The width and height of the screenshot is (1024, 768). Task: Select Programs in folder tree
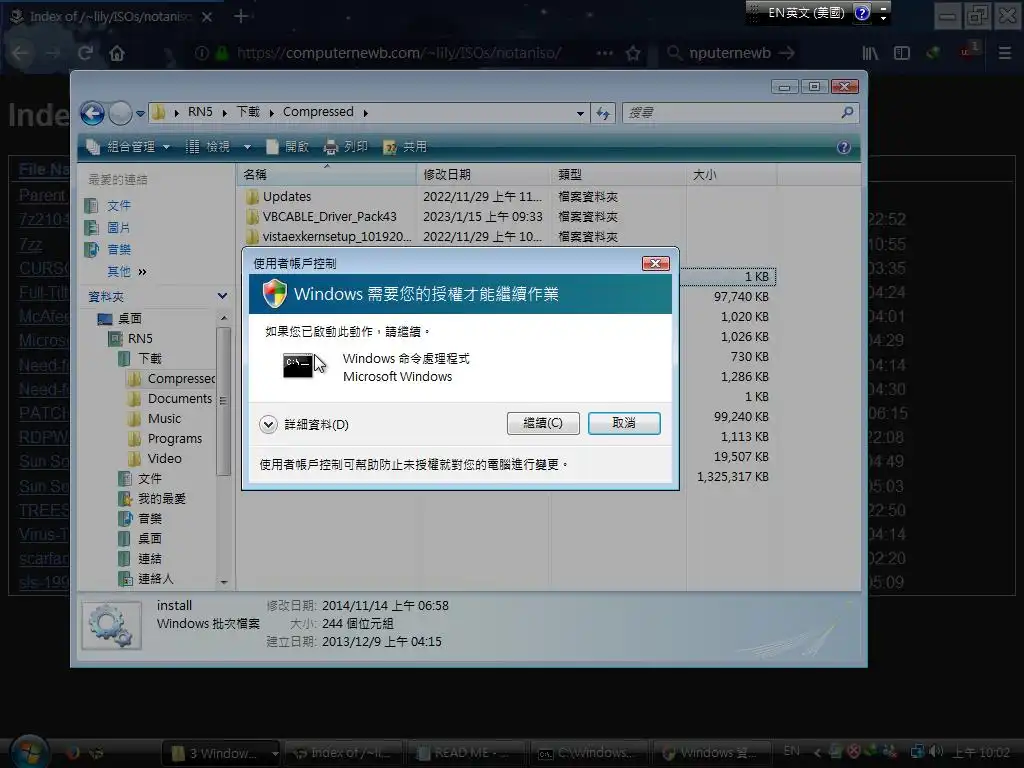pos(165,439)
